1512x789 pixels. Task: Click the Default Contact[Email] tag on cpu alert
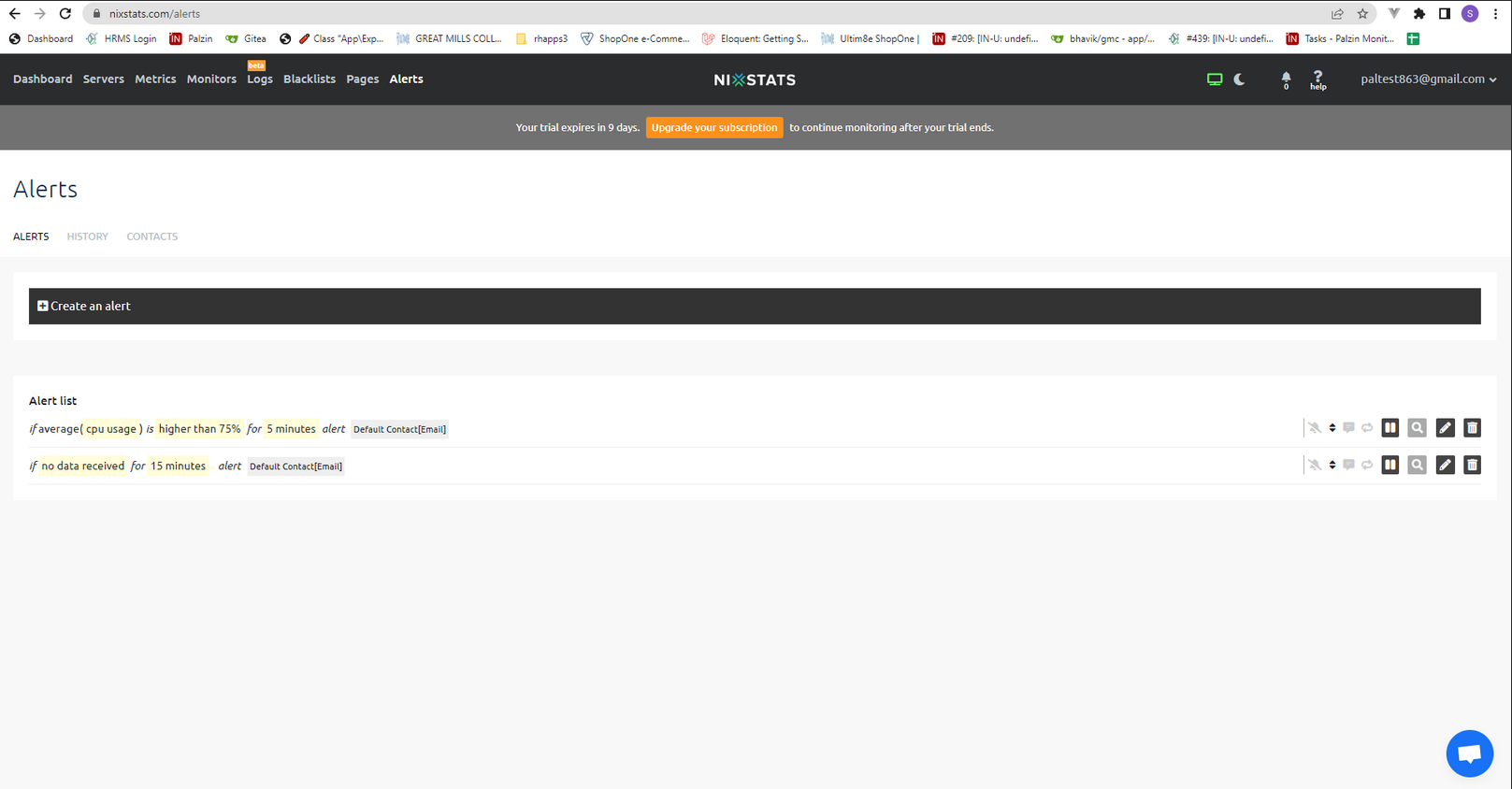(x=399, y=430)
